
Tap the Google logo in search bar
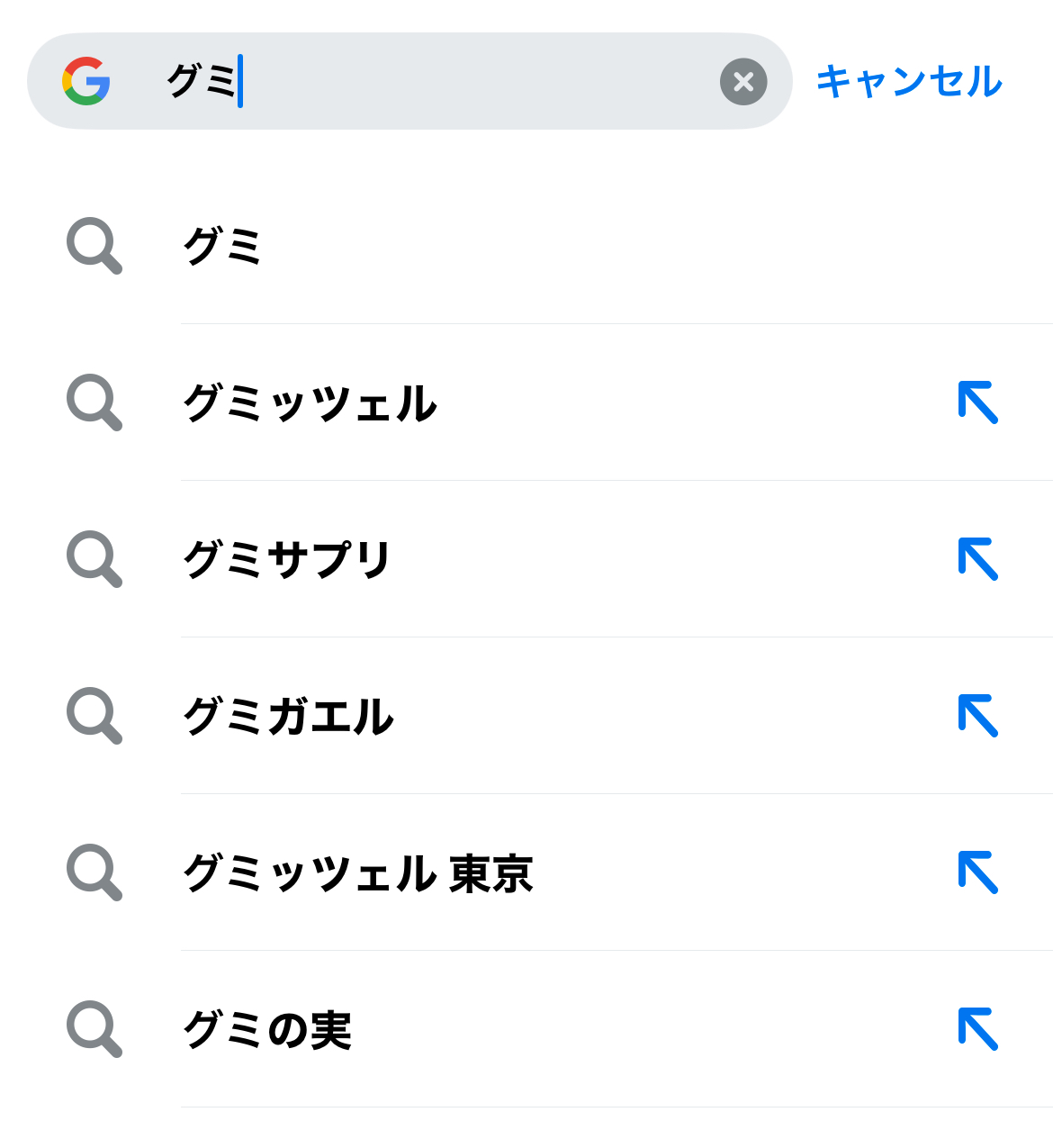point(86,81)
